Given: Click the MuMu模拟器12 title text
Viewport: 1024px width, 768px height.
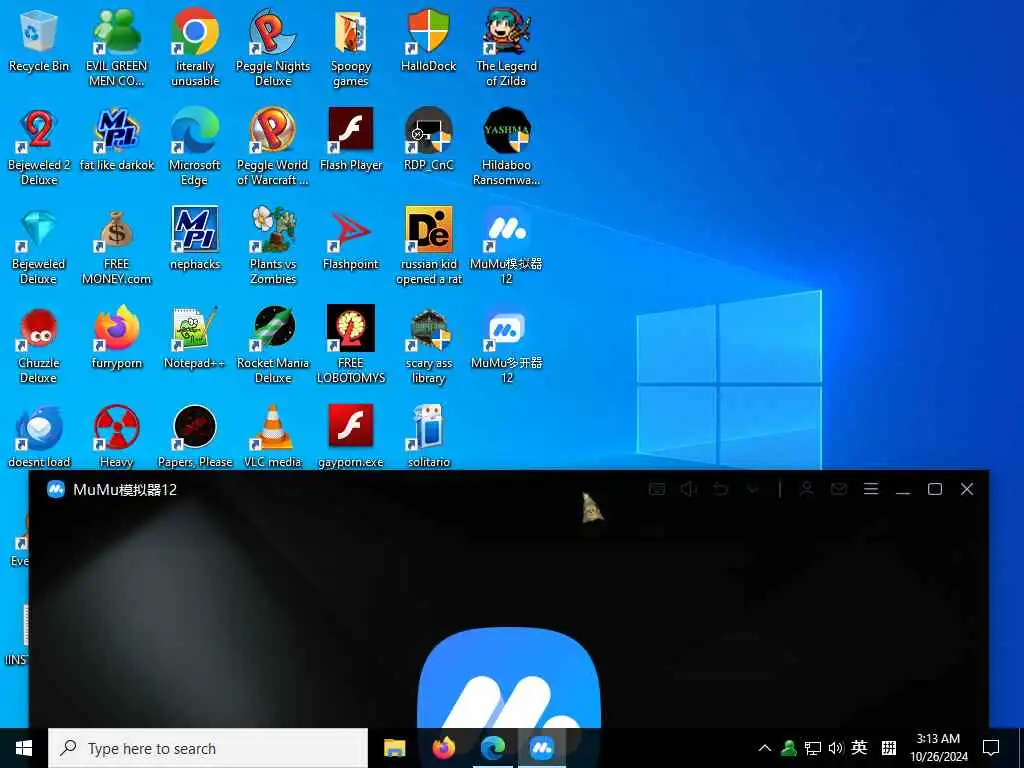Looking at the screenshot, I should point(125,490).
